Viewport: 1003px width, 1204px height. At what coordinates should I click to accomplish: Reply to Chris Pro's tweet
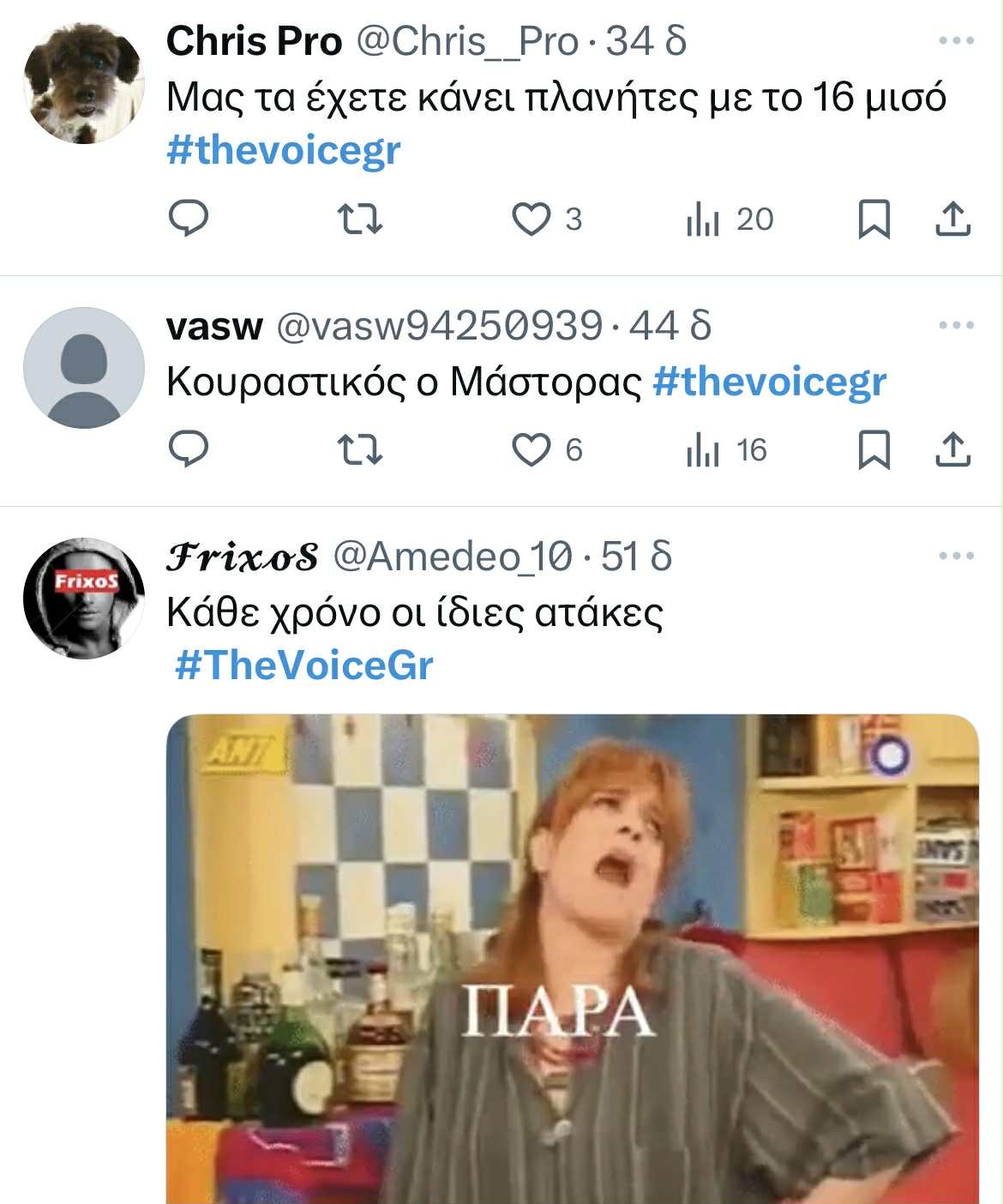[188, 219]
